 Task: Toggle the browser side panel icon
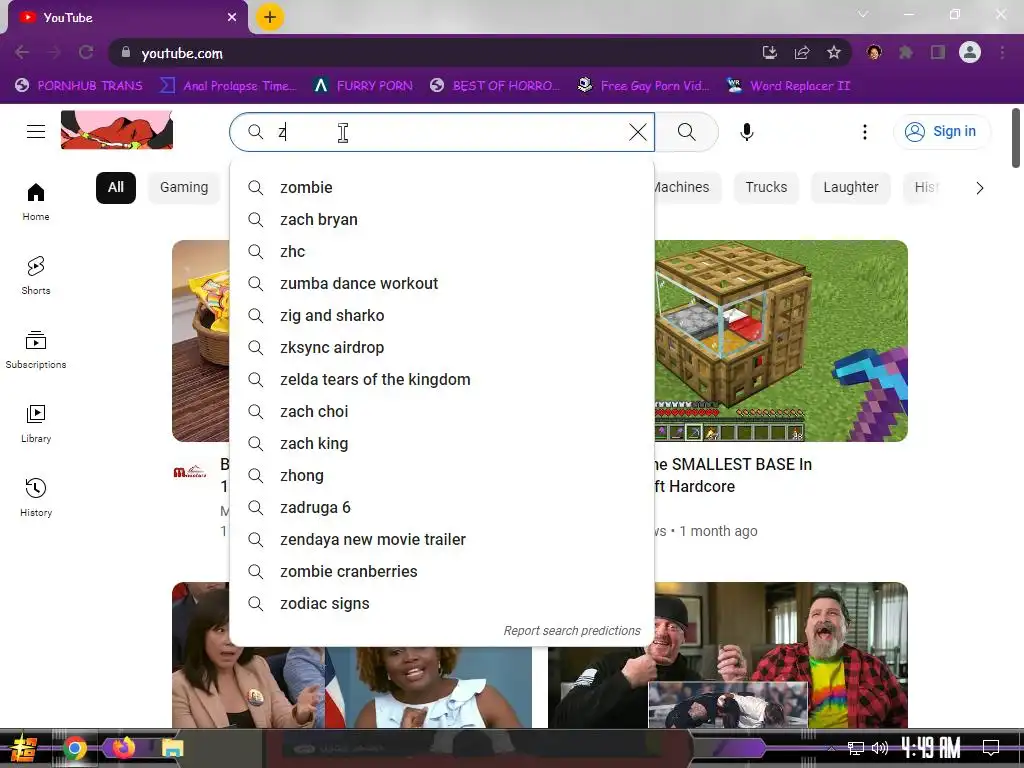938,52
